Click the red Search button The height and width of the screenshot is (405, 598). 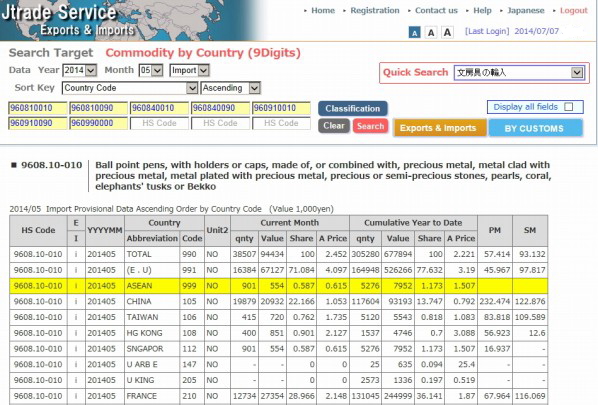pos(370,126)
